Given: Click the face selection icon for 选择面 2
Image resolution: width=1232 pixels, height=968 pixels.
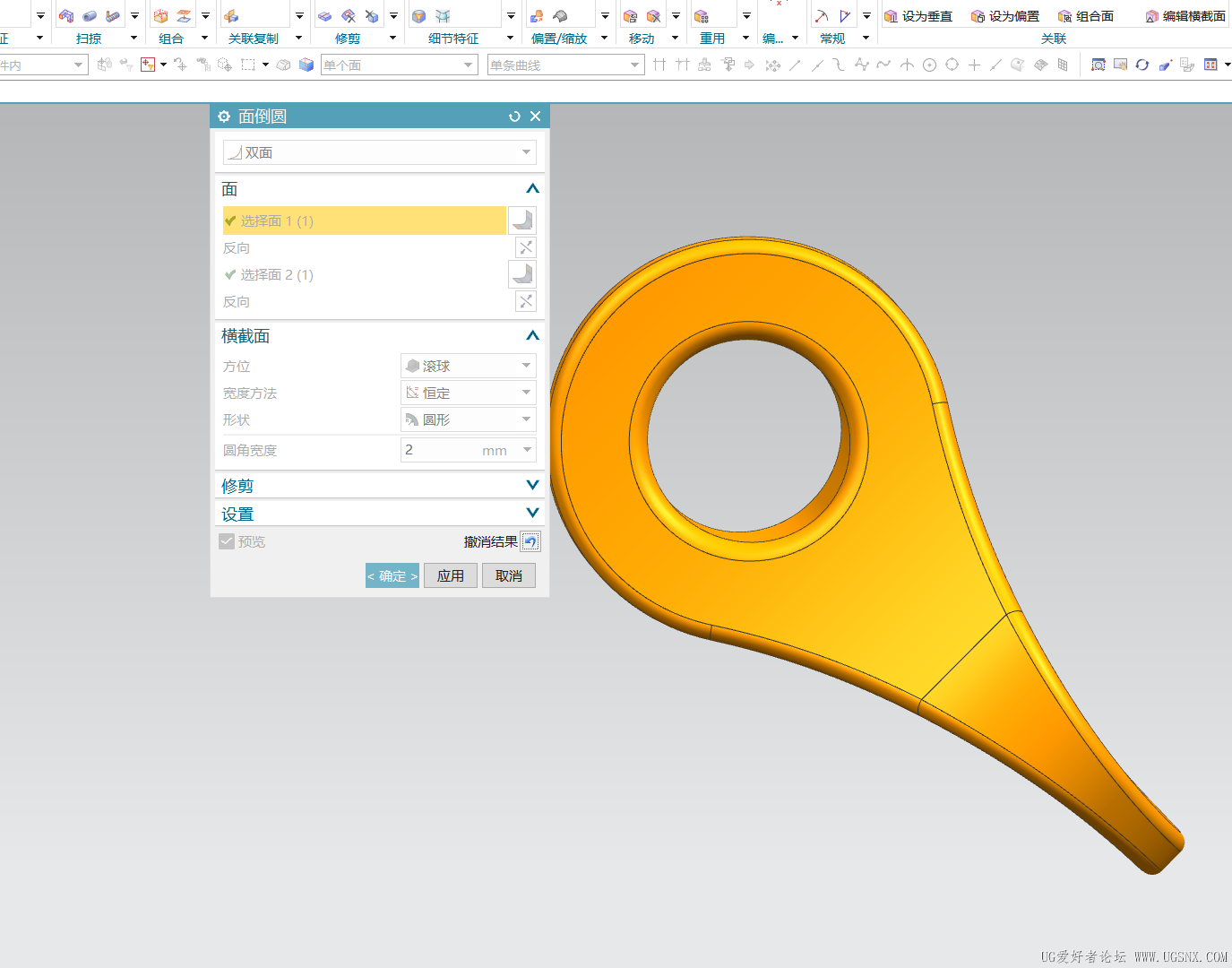Looking at the screenshot, I should point(521,274).
